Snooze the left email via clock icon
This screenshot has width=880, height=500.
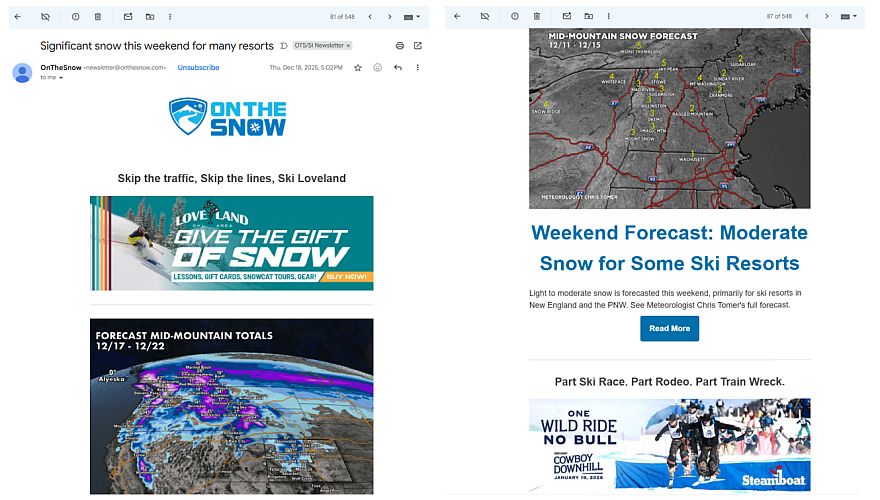point(75,17)
